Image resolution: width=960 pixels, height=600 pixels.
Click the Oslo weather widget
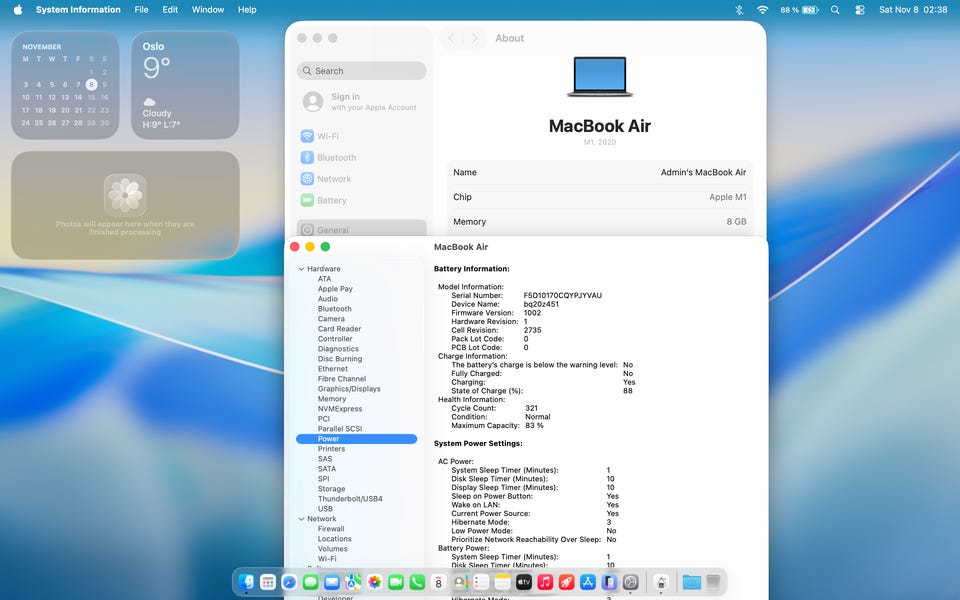(185, 86)
